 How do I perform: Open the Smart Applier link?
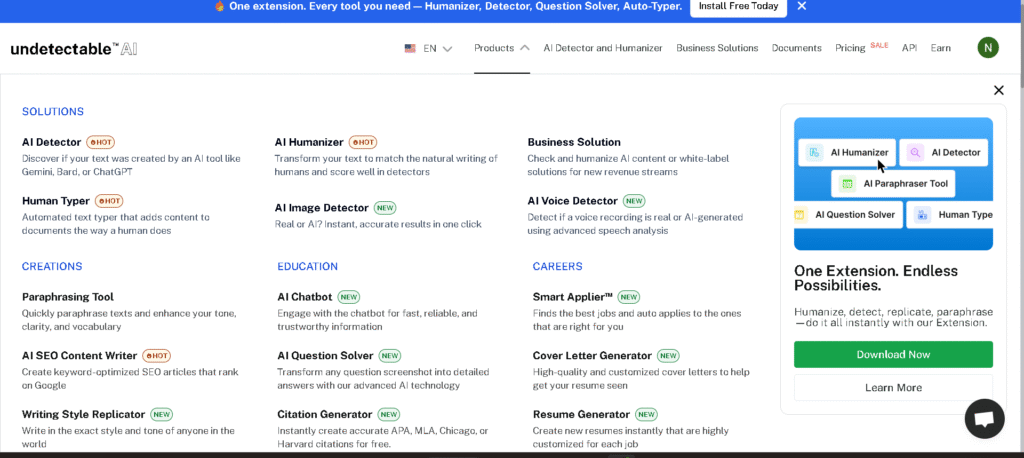573,297
